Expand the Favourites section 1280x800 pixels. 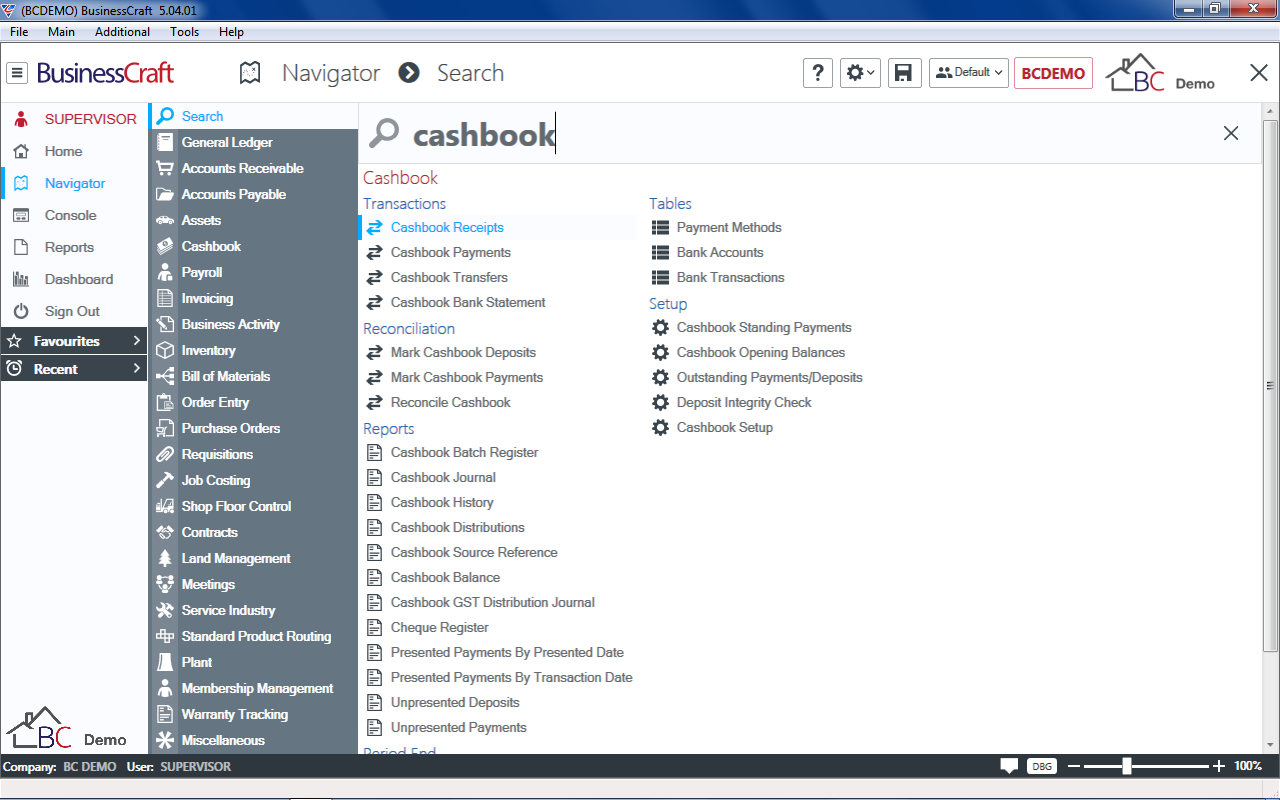74,341
